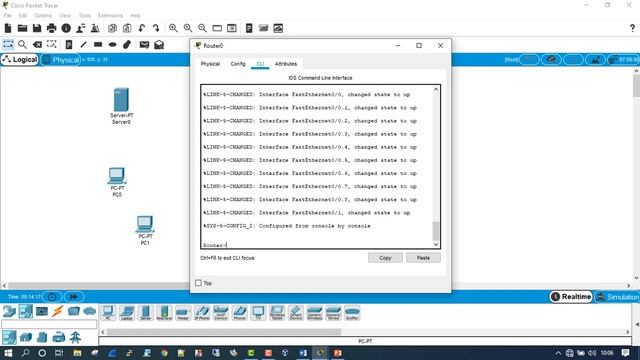Click the New file toolbar icon
The height and width of the screenshot is (360, 640).
tap(8, 28)
